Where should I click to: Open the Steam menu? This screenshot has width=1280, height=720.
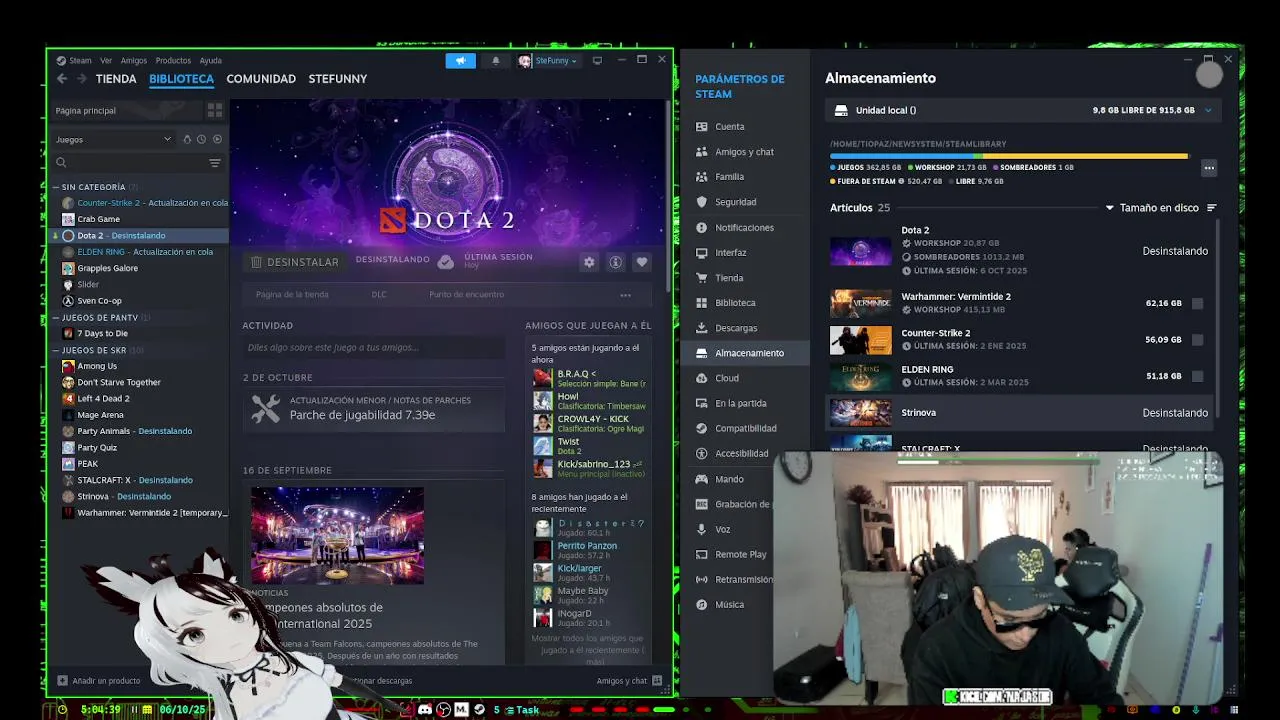pos(80,61)
